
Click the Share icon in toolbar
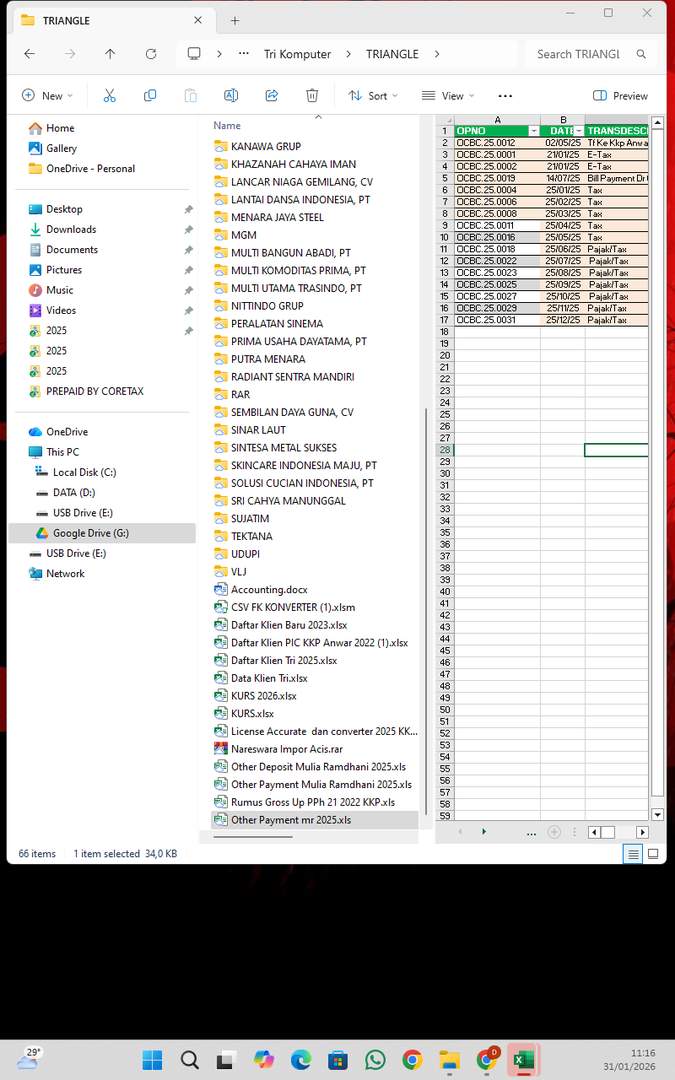271,96
